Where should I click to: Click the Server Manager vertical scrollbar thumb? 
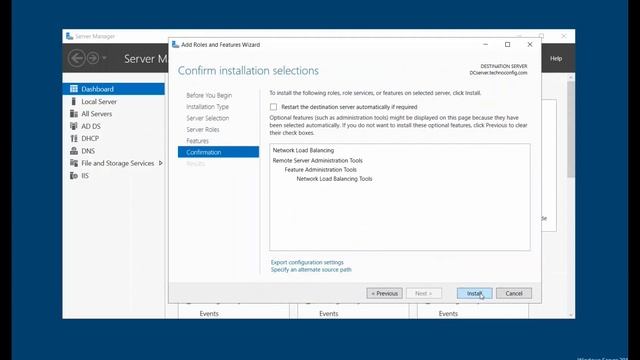(x=571, y=129)
